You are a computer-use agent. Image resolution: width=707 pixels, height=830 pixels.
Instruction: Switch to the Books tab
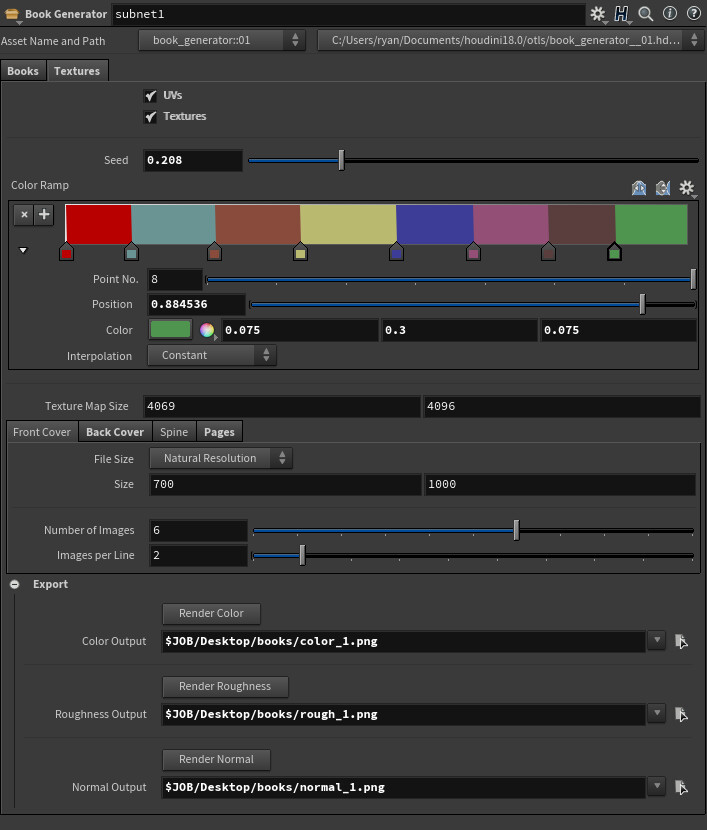point(23,71)
